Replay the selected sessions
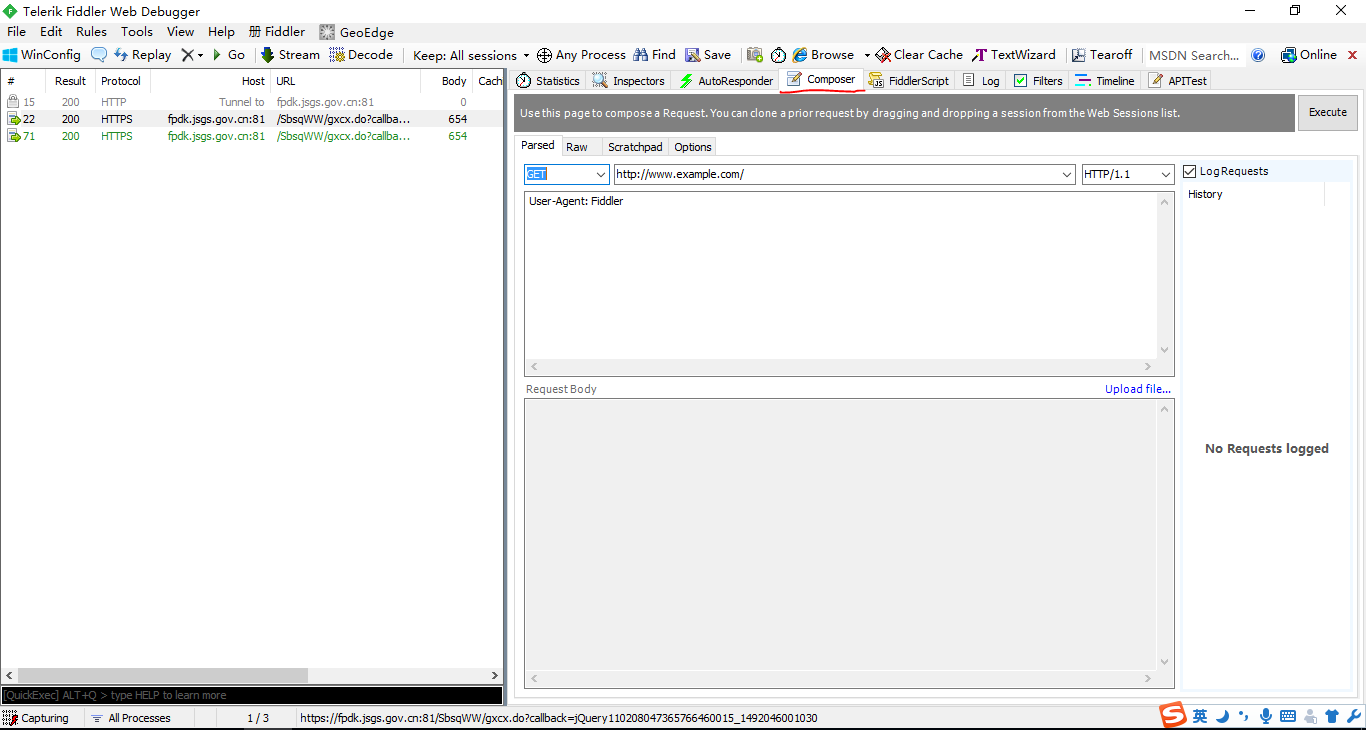The width and height of the screenshot is (1366, 730). (x=142, y=55)
